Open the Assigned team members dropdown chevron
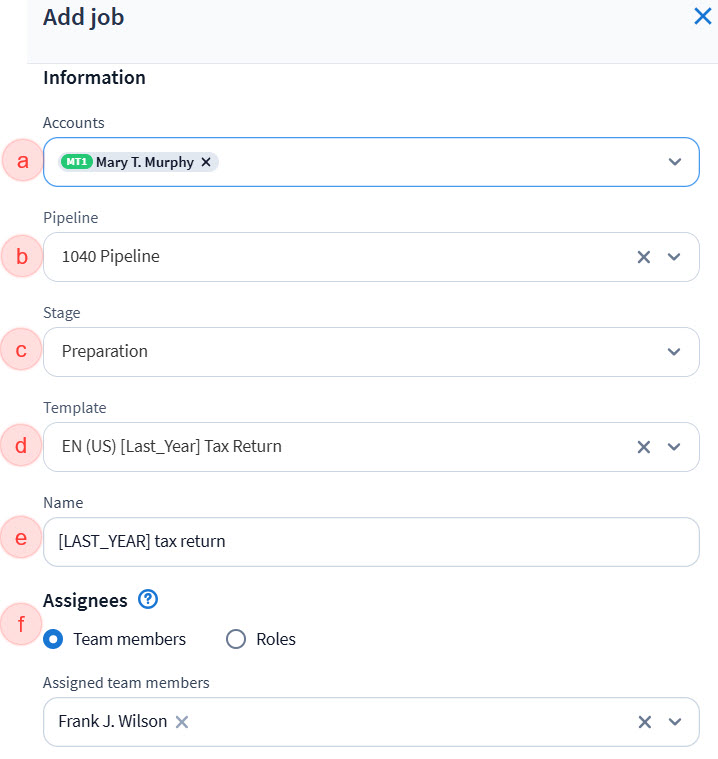 [675, 722]
